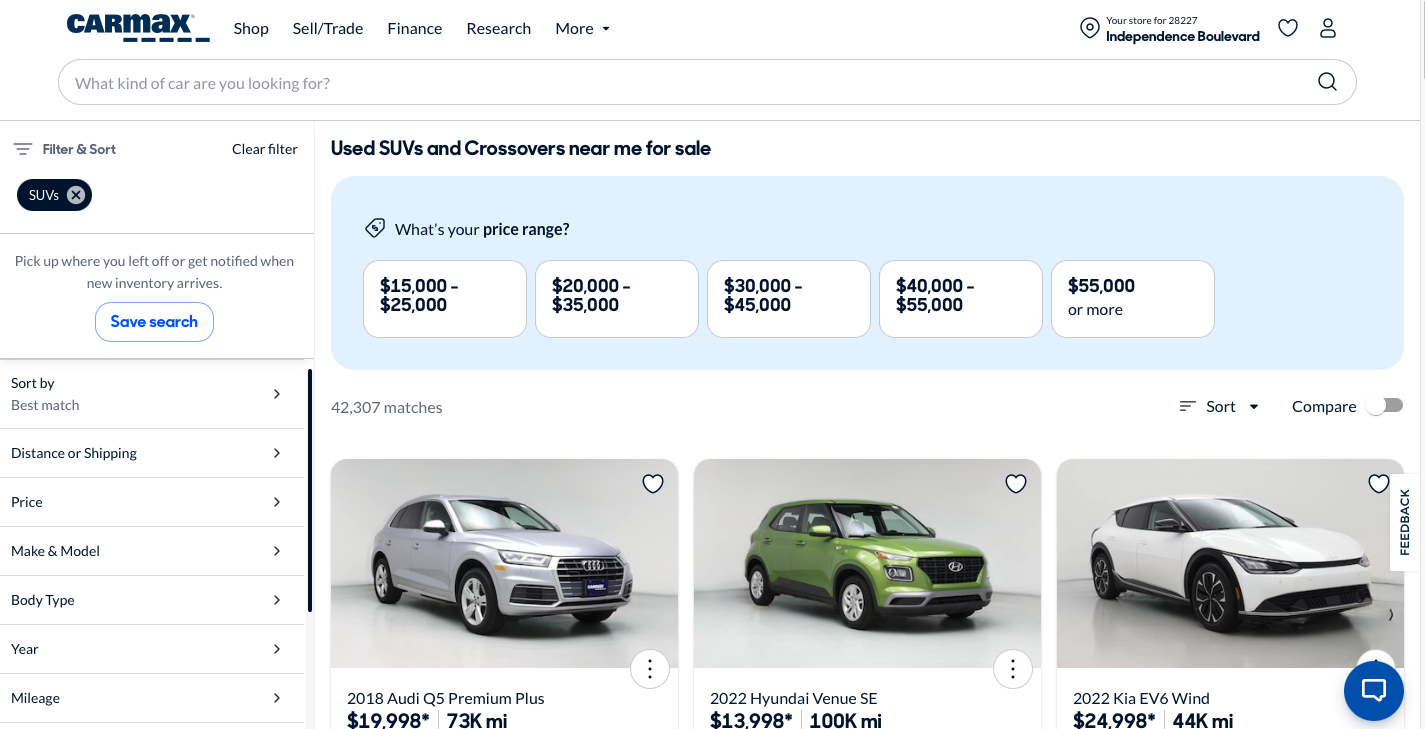Click the car search input field
Viewport: 1425px width, 729px height.
(680, 83)
